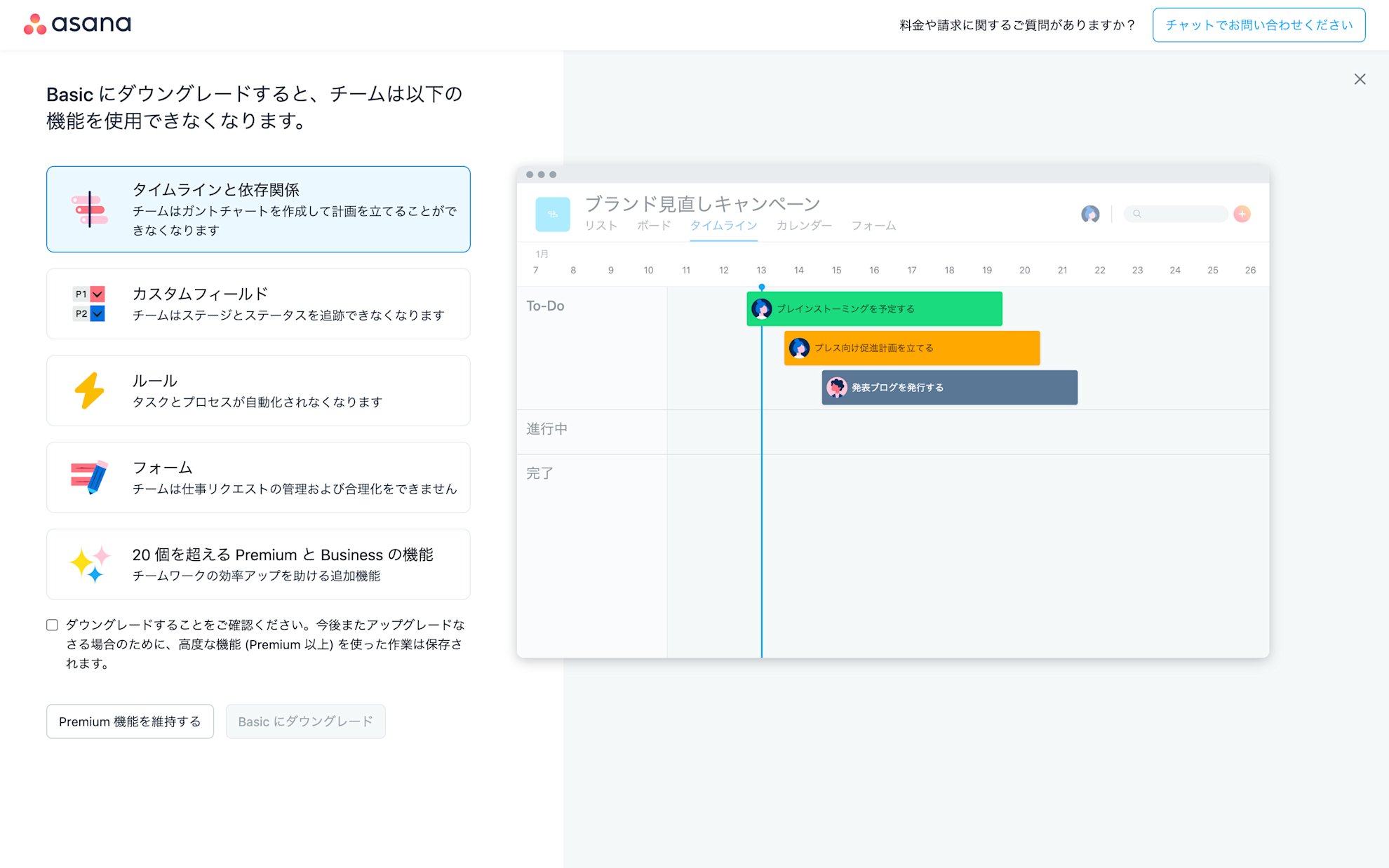Click the custom fields P1 P2 icon
The image size is (1389, 868).
pyautogui.click(x=89, y=304)
